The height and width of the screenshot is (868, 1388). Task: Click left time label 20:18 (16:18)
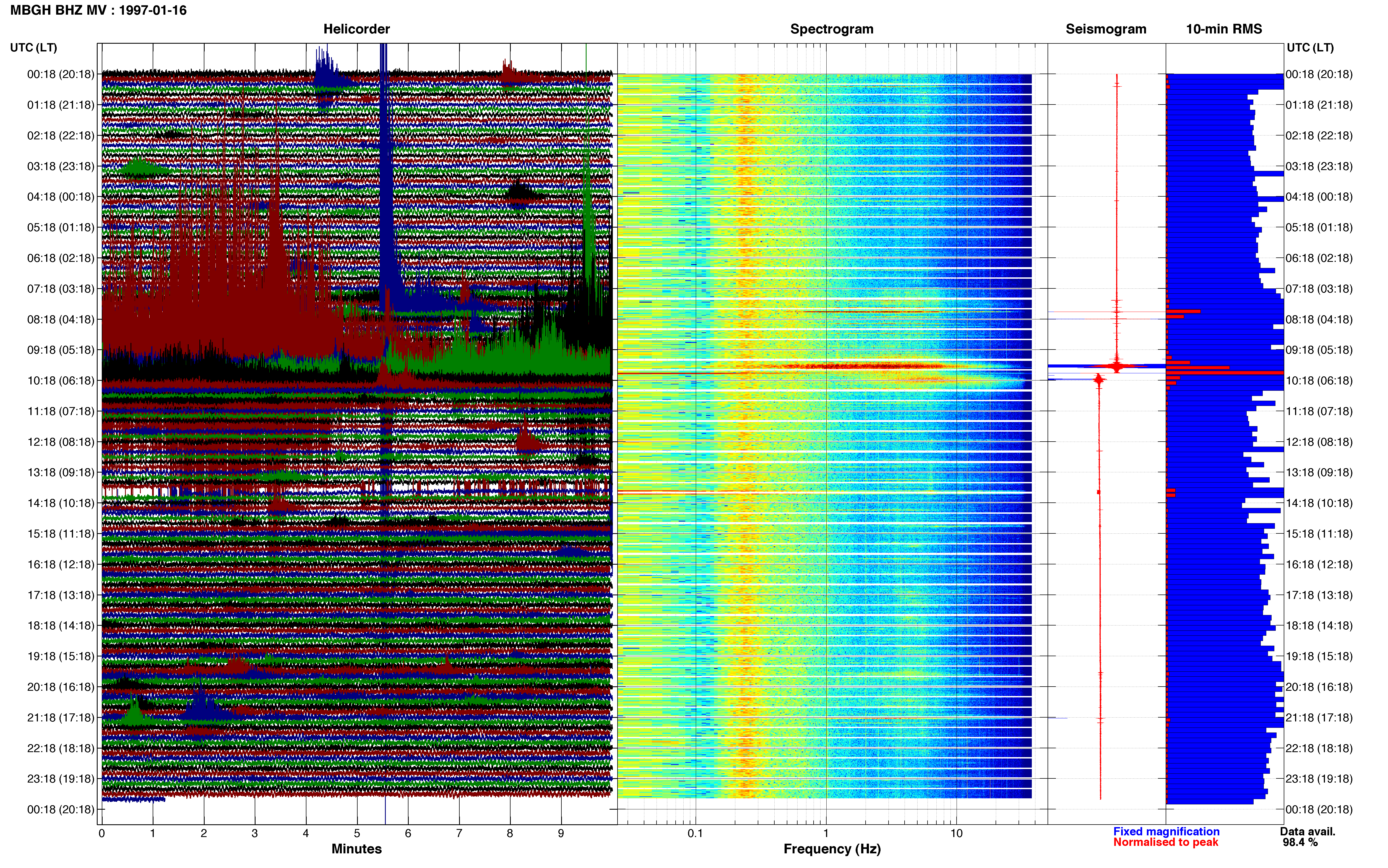(61, 687)
